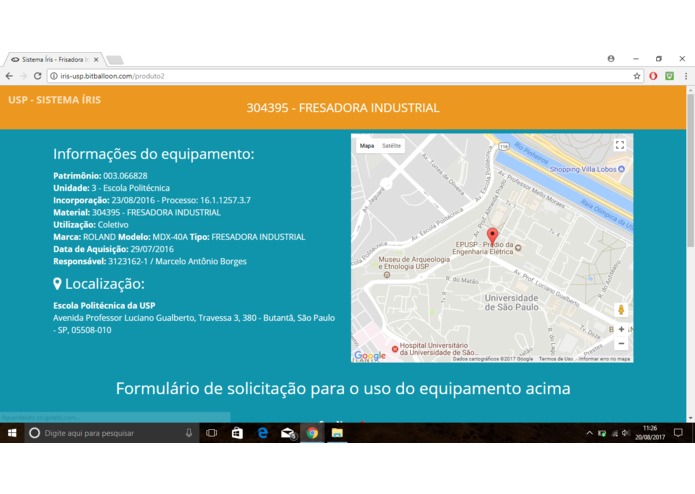Click Shopping Villa Lobos map marker
695x494 pixels.
[x=621, y=169]
